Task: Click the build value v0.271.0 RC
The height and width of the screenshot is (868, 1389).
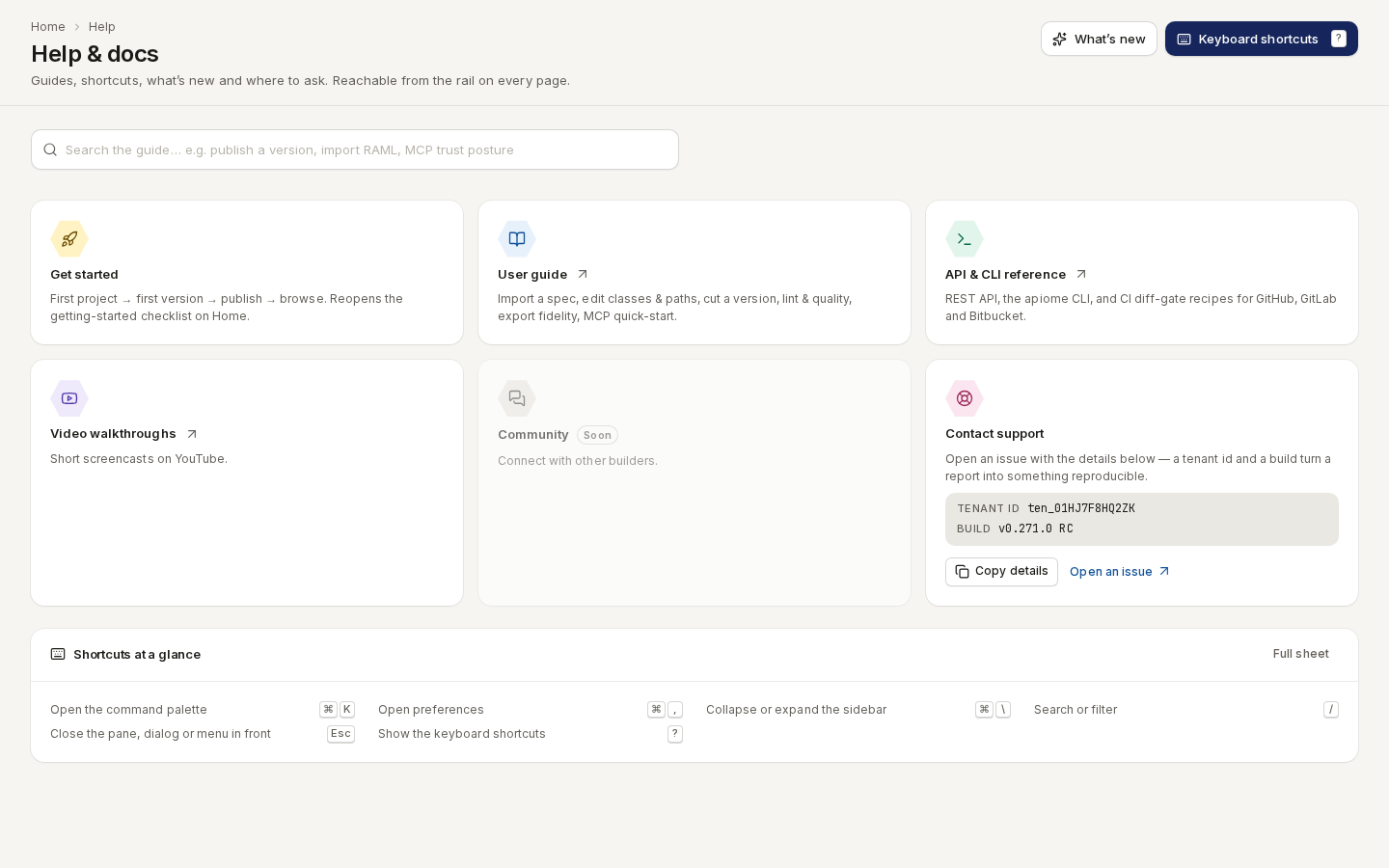Action: point(1036,529)
